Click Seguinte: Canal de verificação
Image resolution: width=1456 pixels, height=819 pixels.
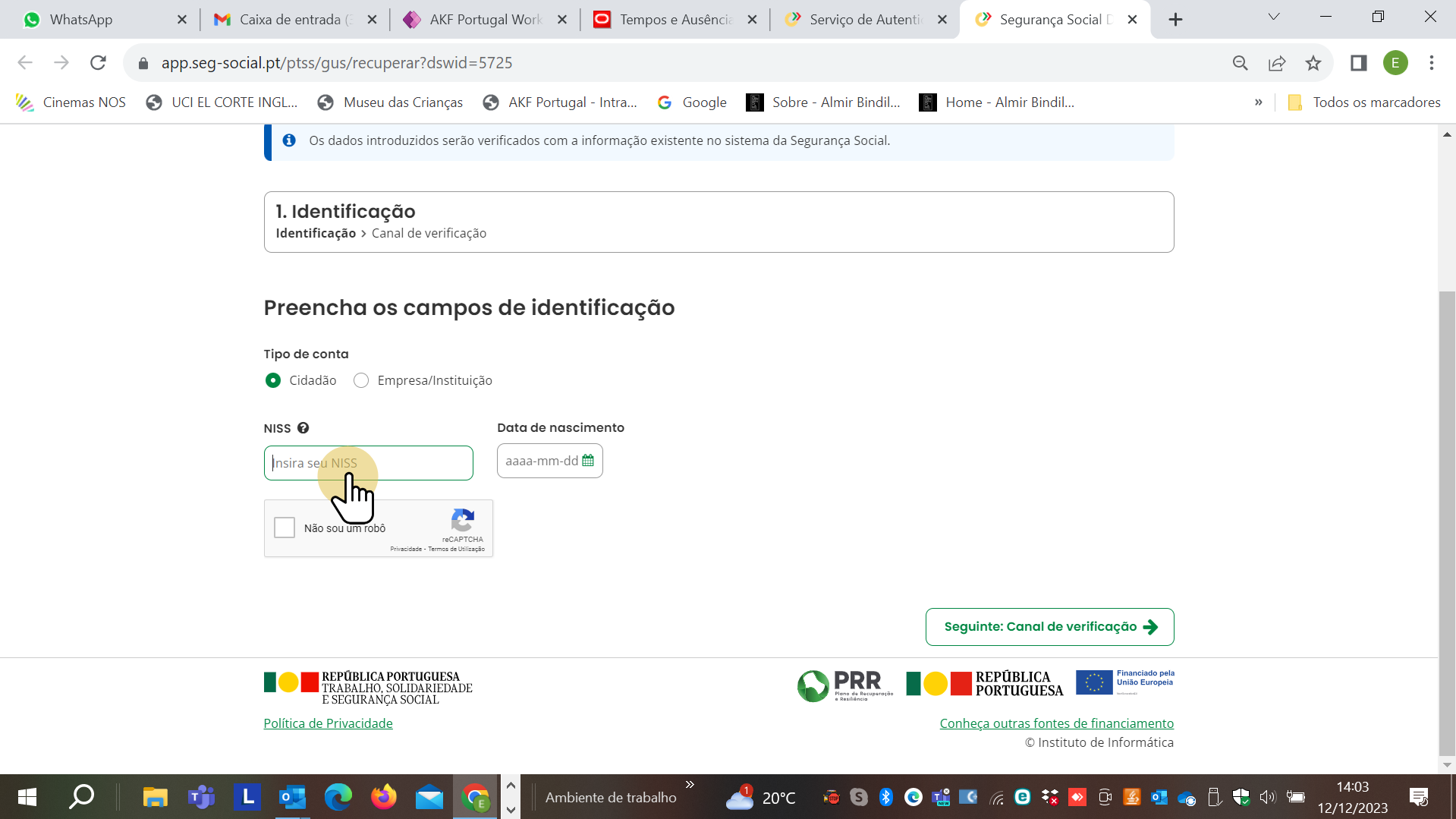click(x=1049, y=626)
